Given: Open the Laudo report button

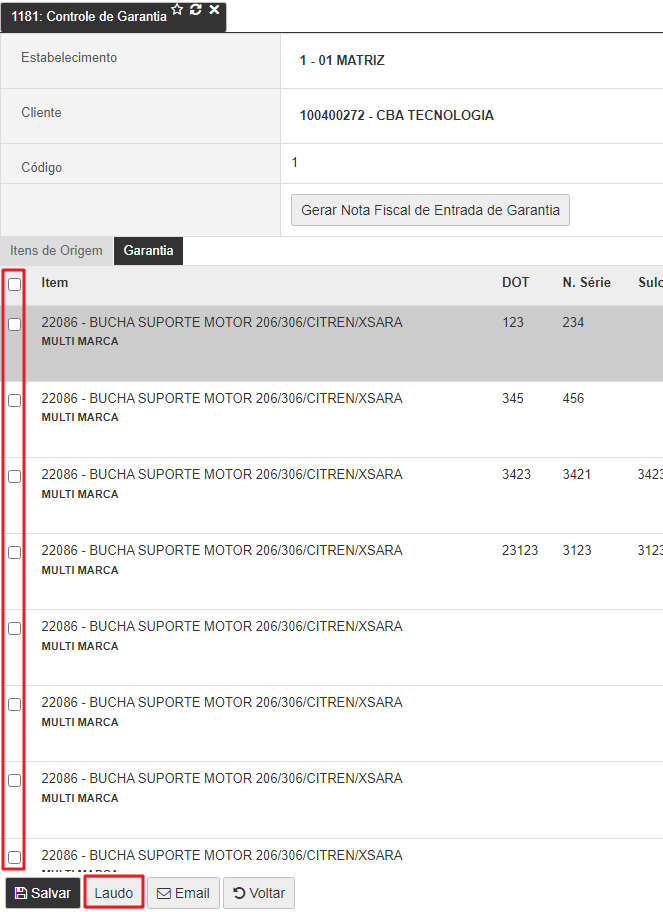Looking at the screenshot, I should coord(114,893).
